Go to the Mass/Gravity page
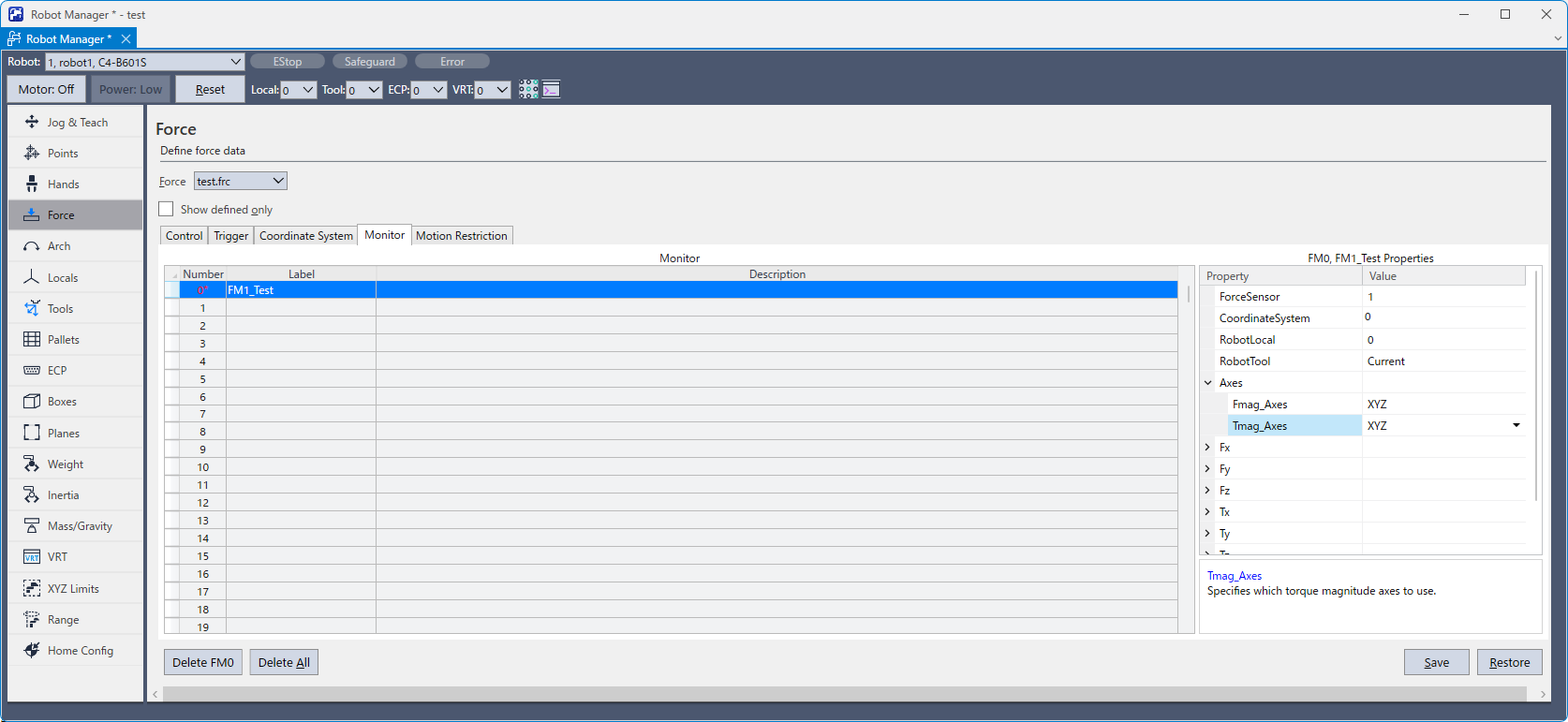1568x722 pixels. 79,526
